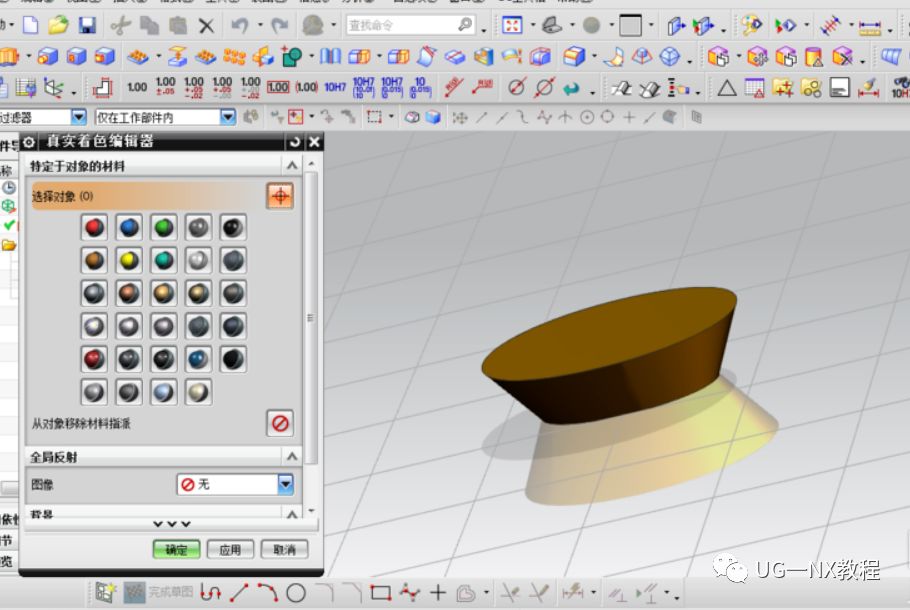This screenshot has height=610, width=910.
Task: Select the Quick Trim sketch tool
Action: click(x=510, y=593)
